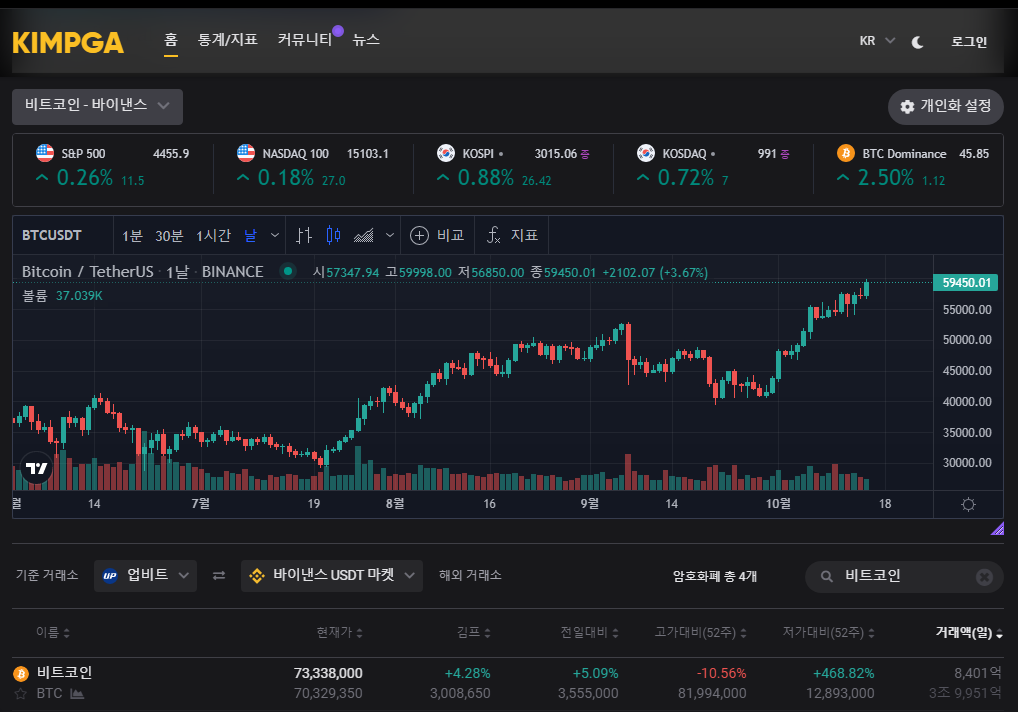Select the 홈 tab

coord(171,40)
